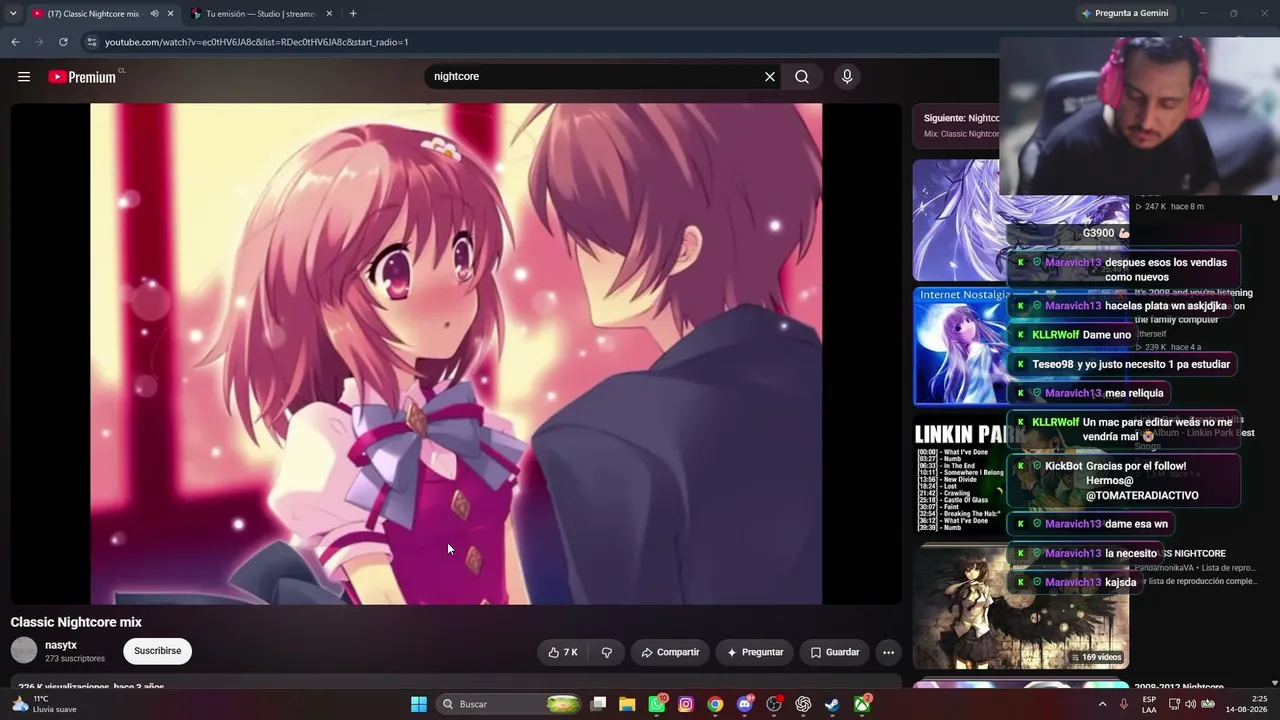
Task: Open the 169 videos playlist thumbnail
Action: [1020, 608]
